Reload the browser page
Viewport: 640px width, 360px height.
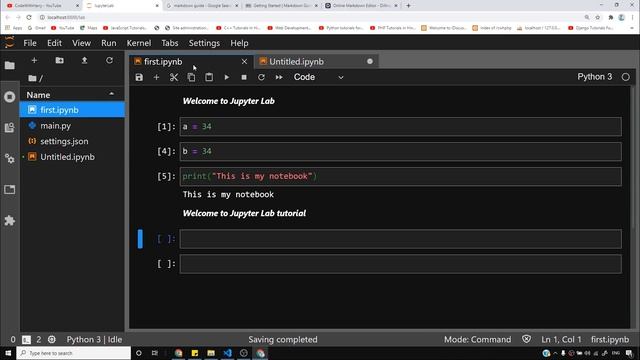(x=29, y=18)
